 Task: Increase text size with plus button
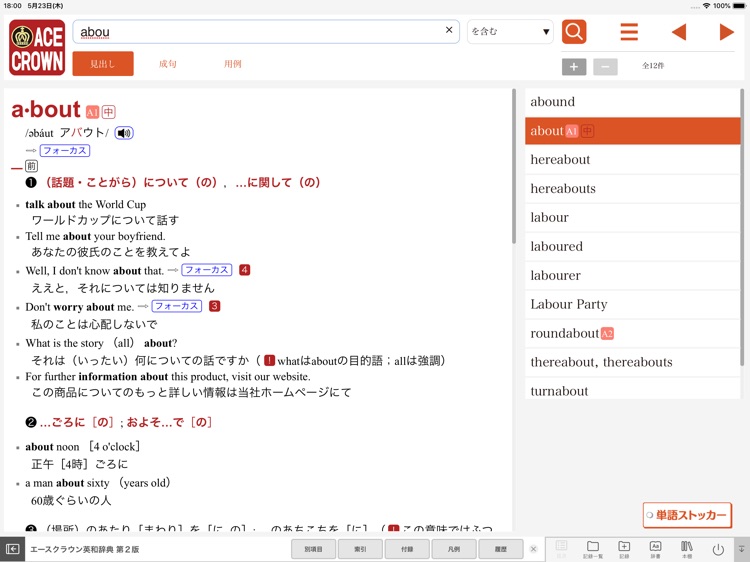pos(574,66)
